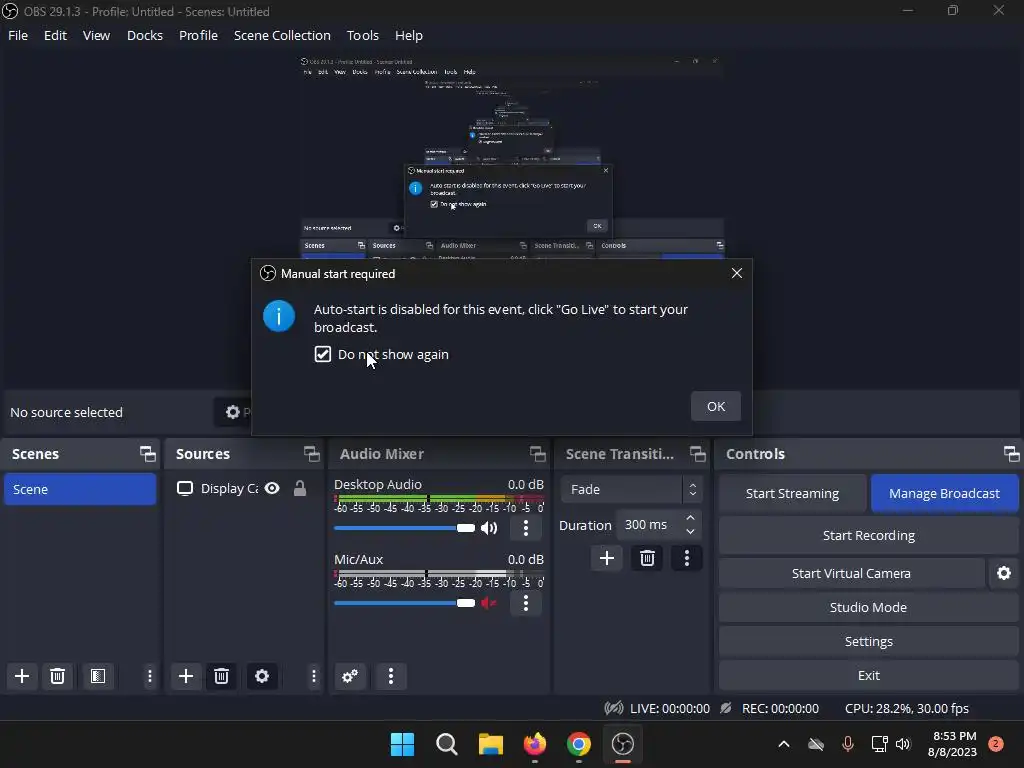Viewport: 1024px width, 768px height.
Task: Delete selected source with trash icon
Action: (221, 676)
